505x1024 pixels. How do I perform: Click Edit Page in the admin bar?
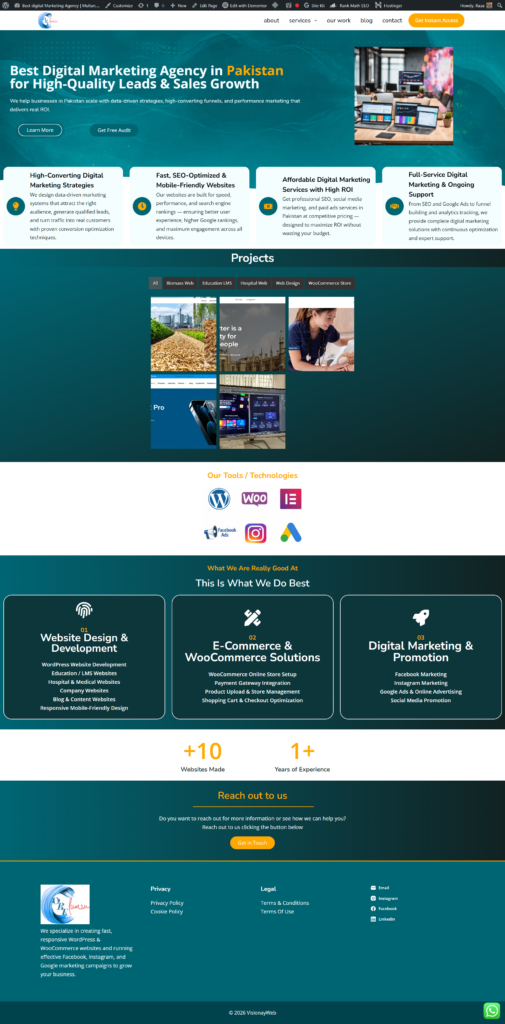(x=204, y=5)
